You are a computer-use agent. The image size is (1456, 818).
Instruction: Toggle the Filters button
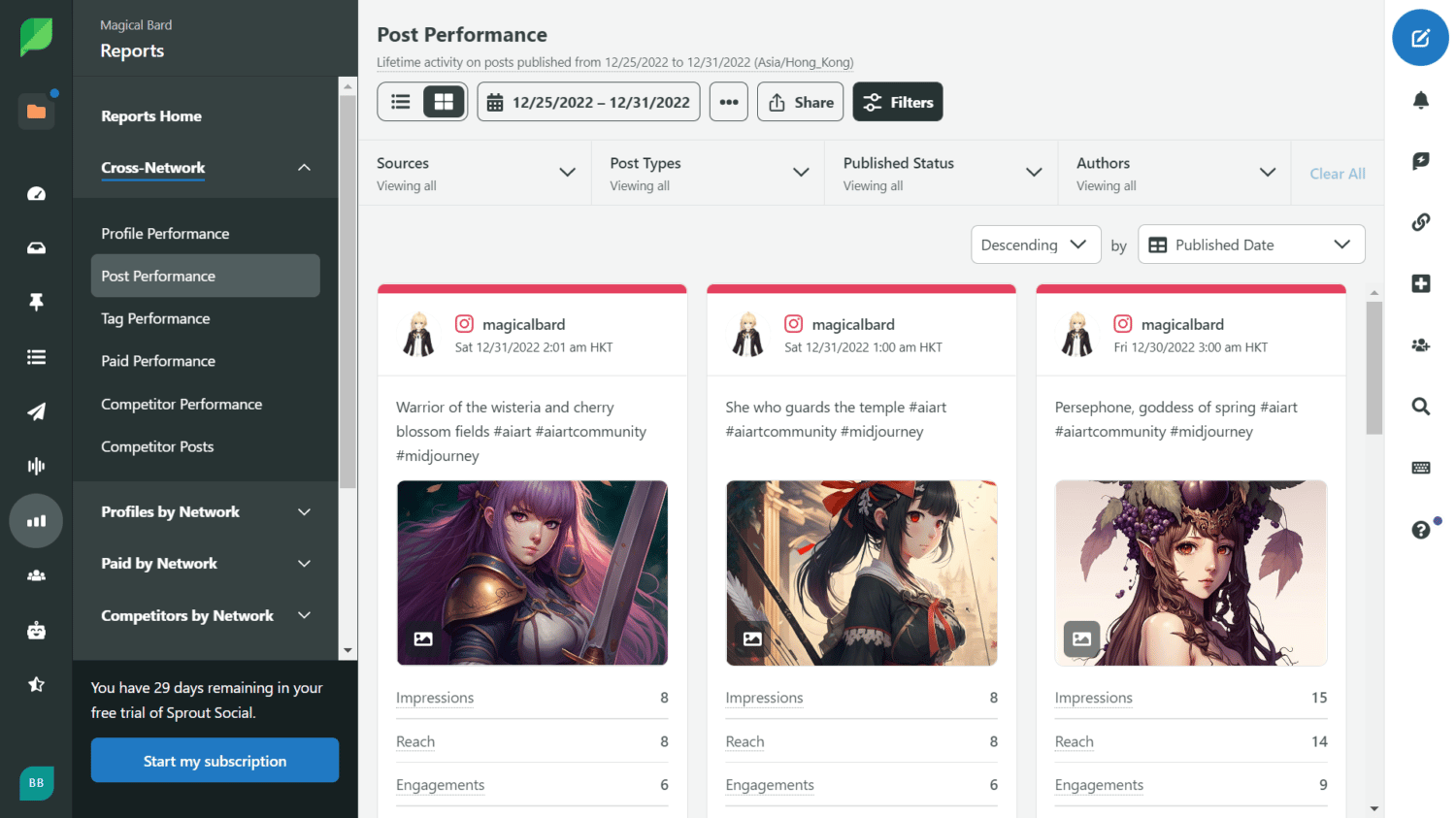click(897, 102)
